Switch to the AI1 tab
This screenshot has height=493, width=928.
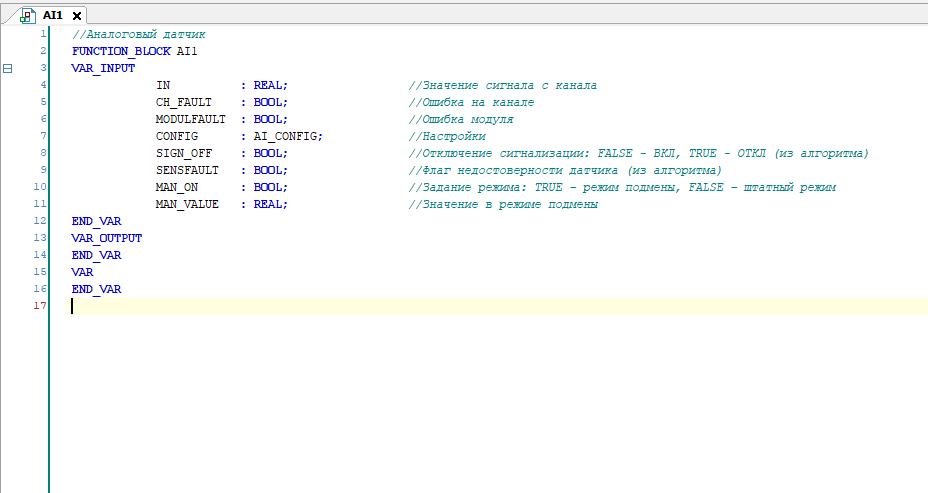[52, 16]
